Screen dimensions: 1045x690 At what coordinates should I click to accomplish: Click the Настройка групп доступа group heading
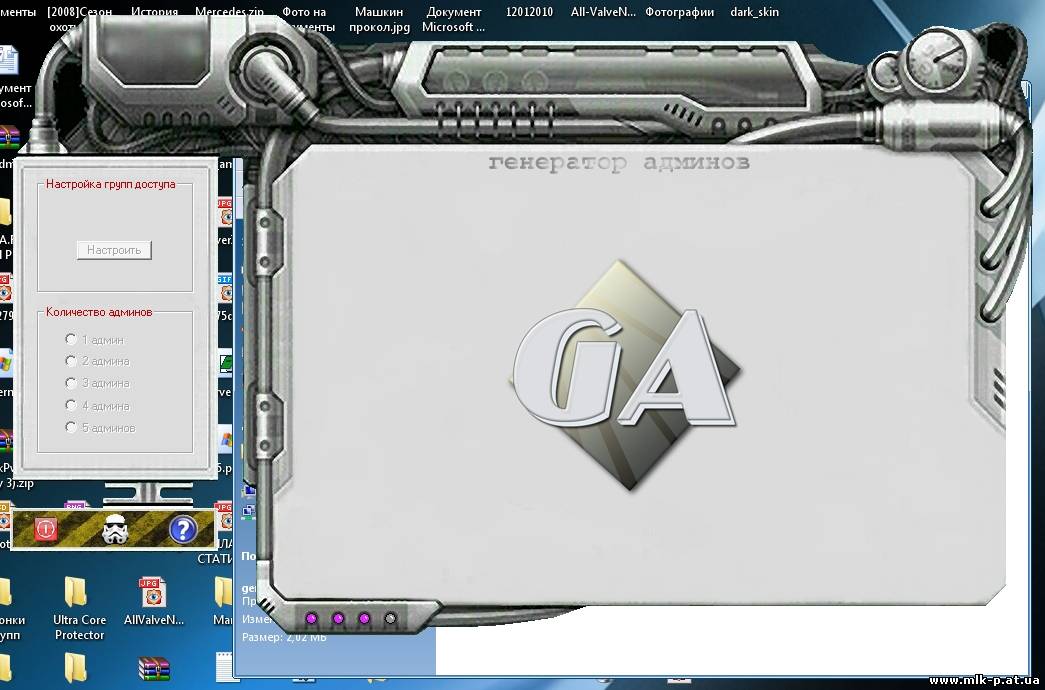click(111, 184)
